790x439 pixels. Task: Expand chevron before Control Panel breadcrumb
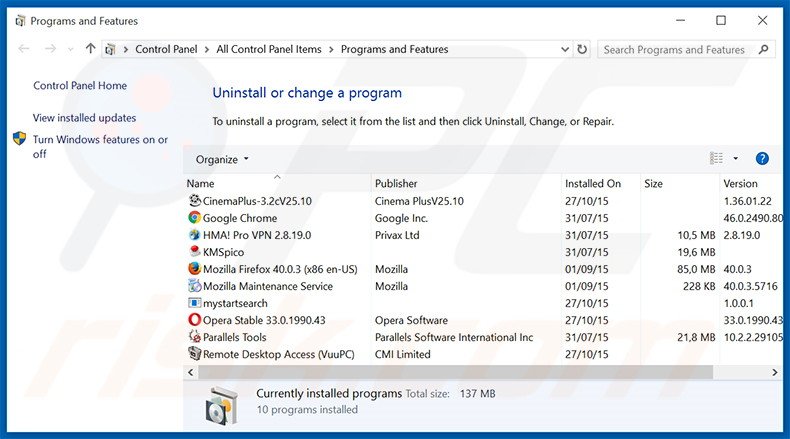click(x=125, y=49)
